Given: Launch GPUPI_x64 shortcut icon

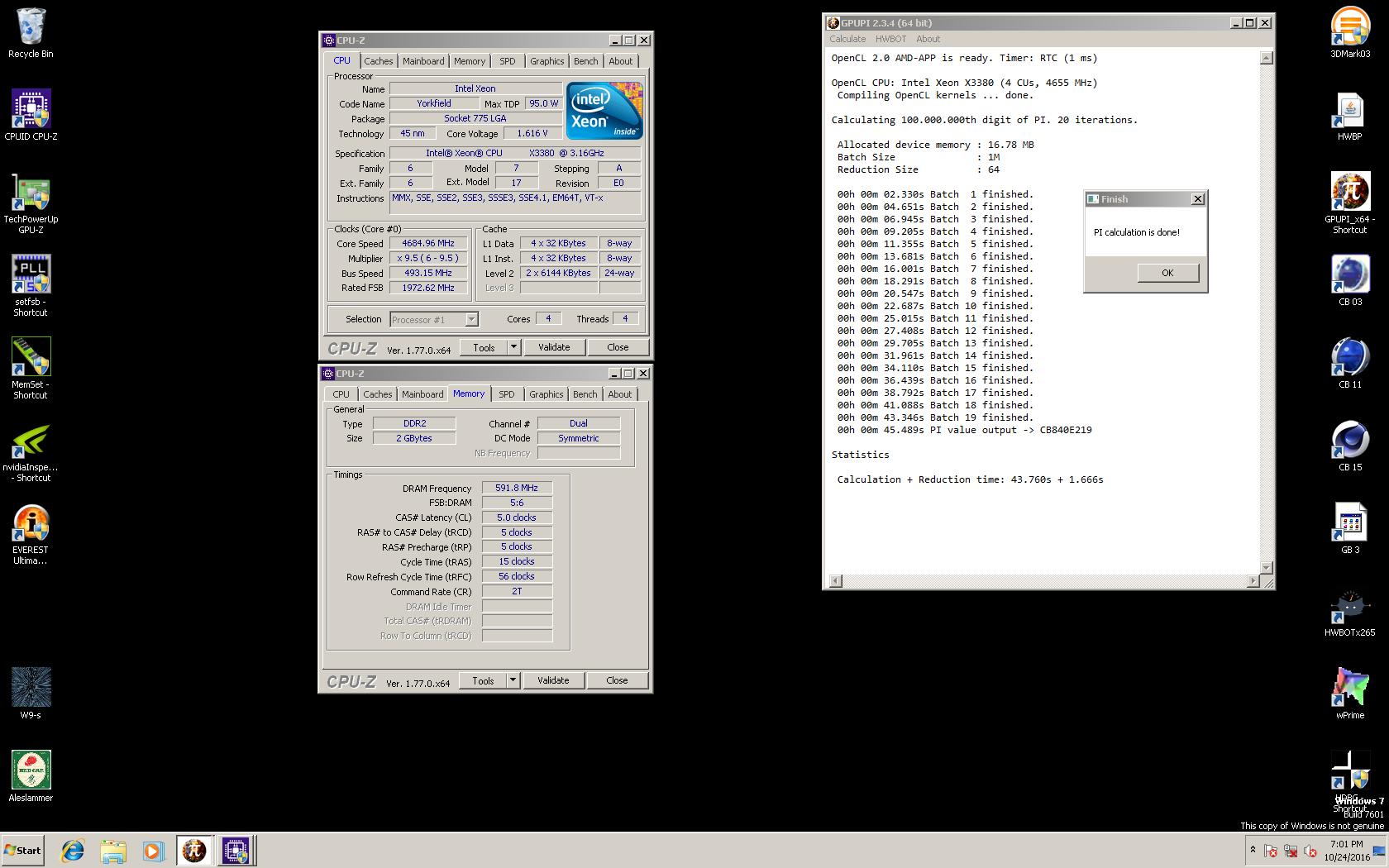Looking at the screenshot, I should tap(1350, 203).
